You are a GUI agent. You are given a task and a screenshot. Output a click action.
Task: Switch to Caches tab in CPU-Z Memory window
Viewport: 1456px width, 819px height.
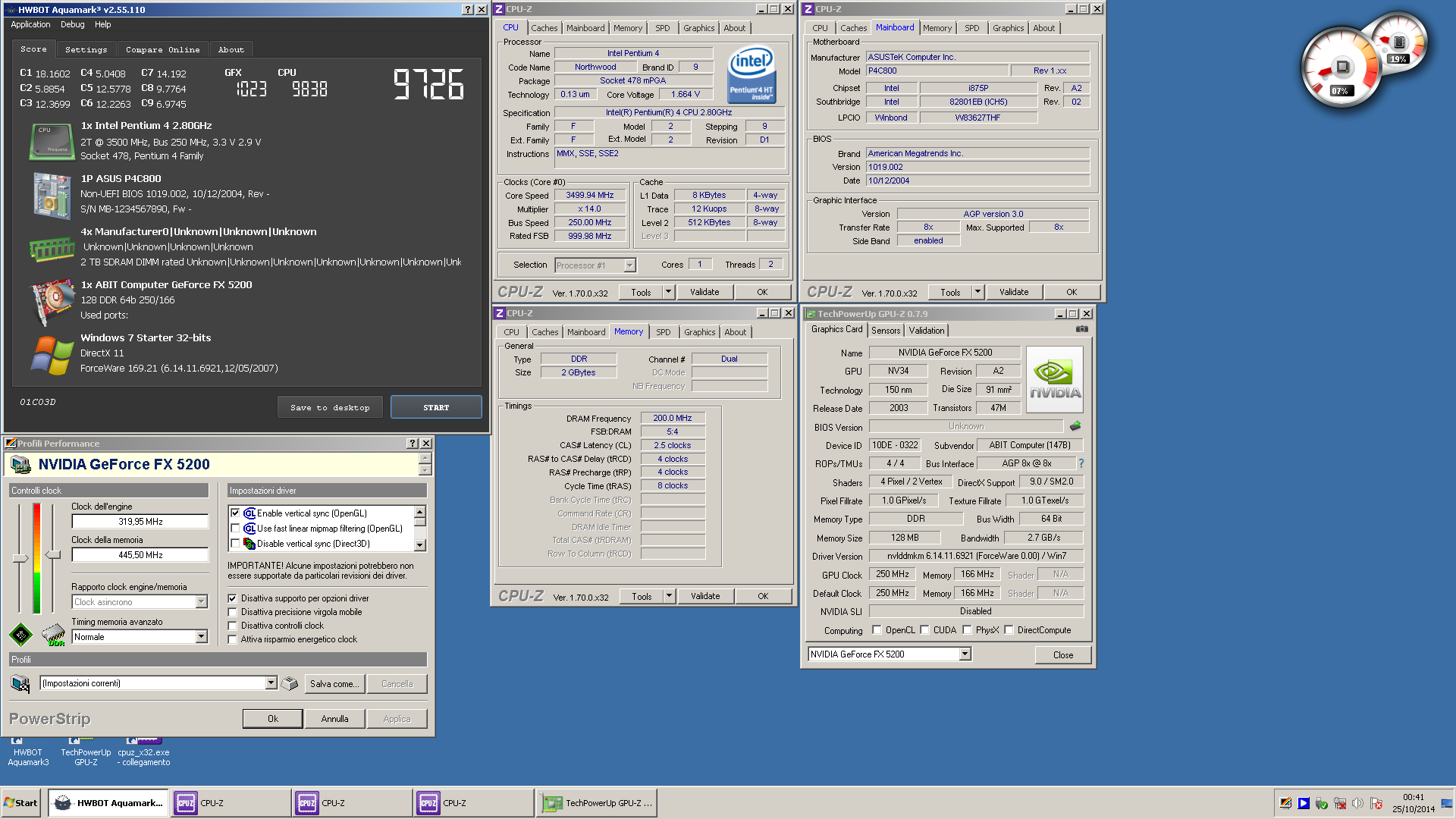[544, 332]
